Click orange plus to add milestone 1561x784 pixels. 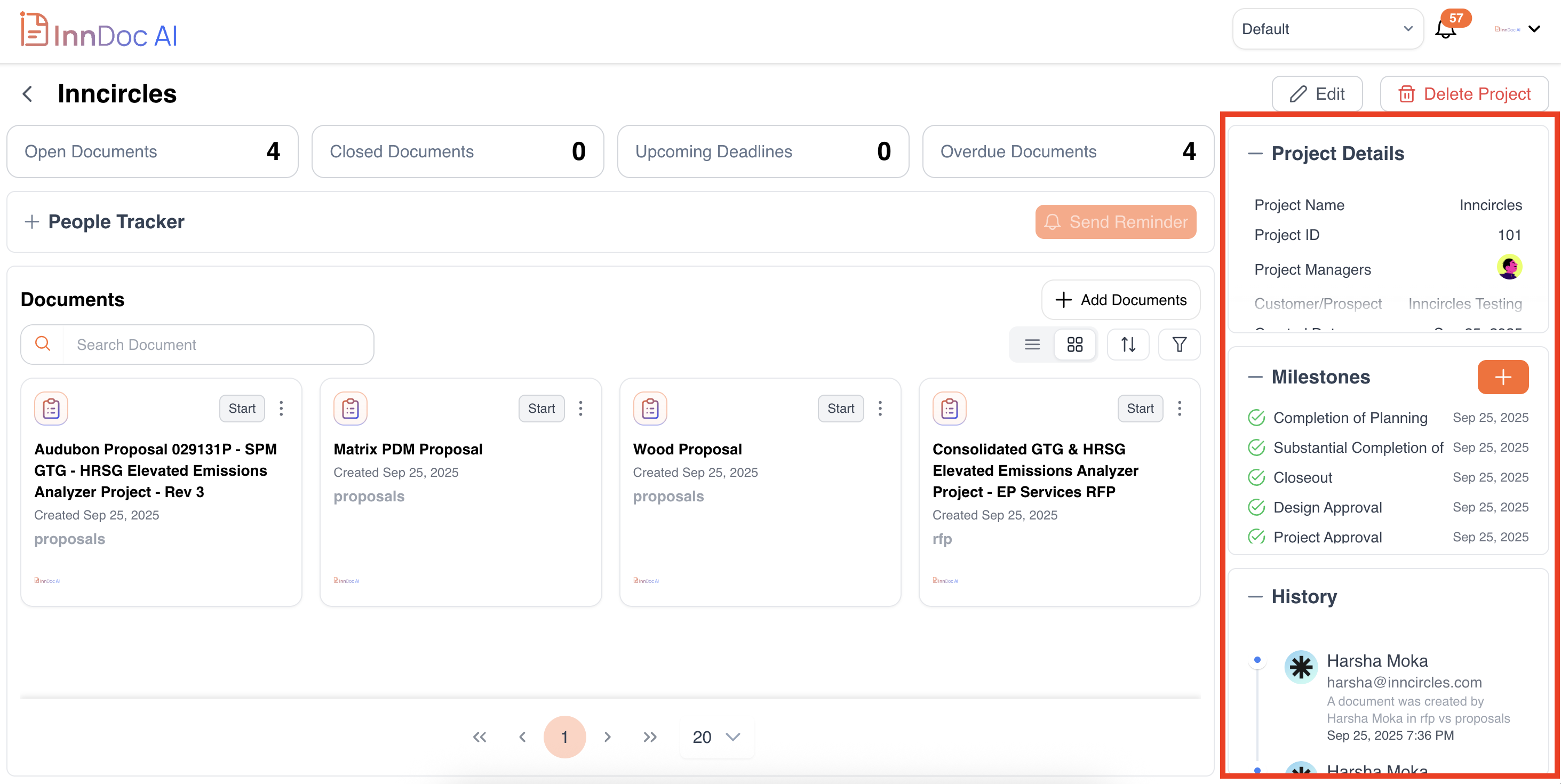1502,377
